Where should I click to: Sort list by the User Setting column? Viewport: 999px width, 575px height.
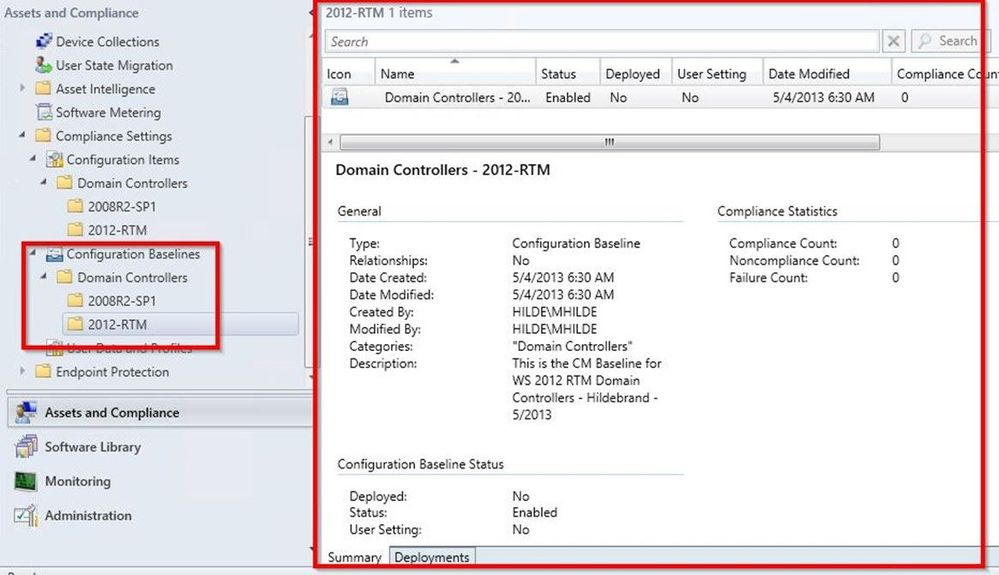717,74
